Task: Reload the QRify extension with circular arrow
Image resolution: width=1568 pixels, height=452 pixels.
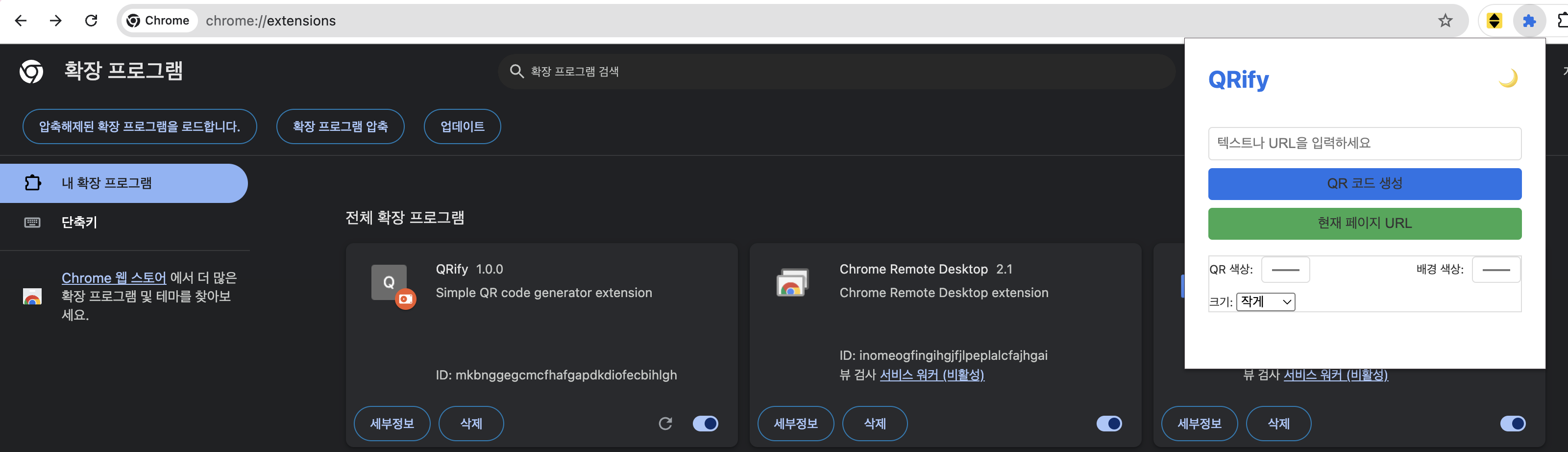Action: click(665, 424)
